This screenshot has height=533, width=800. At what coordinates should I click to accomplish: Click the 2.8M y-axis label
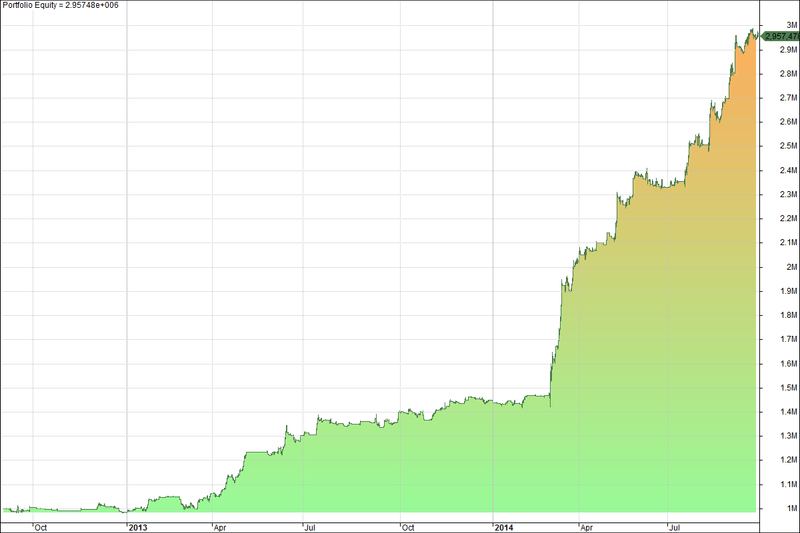789,73
